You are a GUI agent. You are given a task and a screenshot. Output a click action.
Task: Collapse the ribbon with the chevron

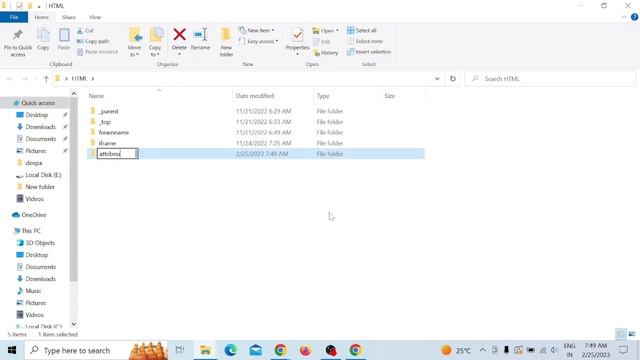[624, 17]
